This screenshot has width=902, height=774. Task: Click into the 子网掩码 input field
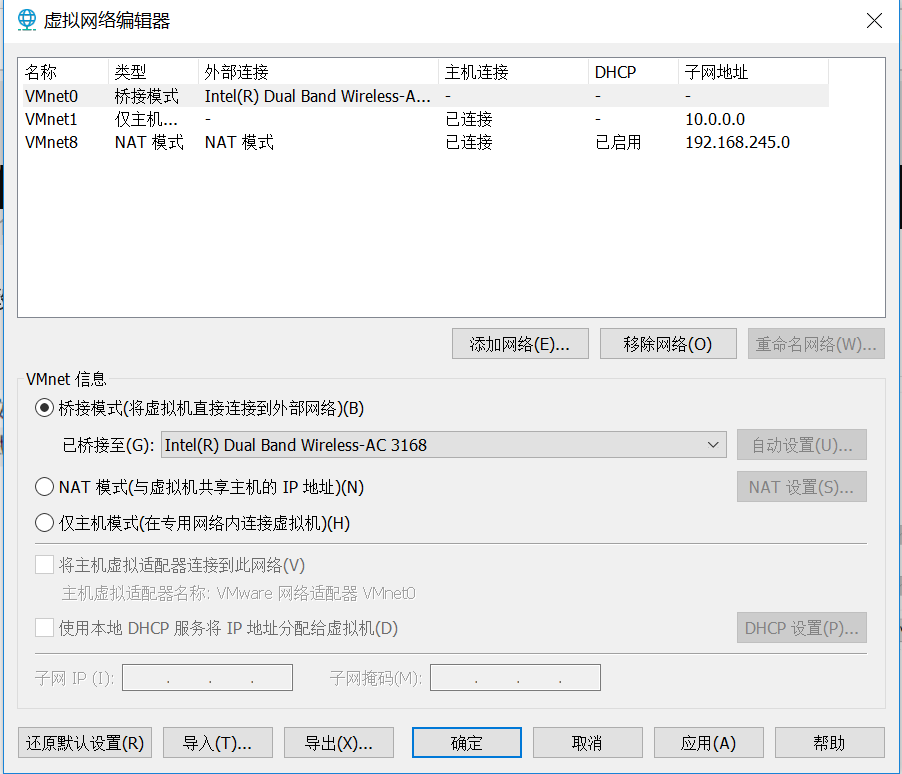515,677
